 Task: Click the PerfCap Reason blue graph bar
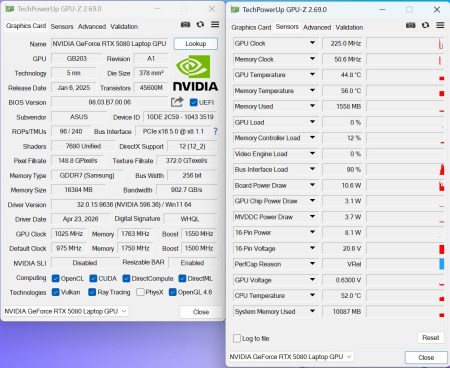pos(442,264)
